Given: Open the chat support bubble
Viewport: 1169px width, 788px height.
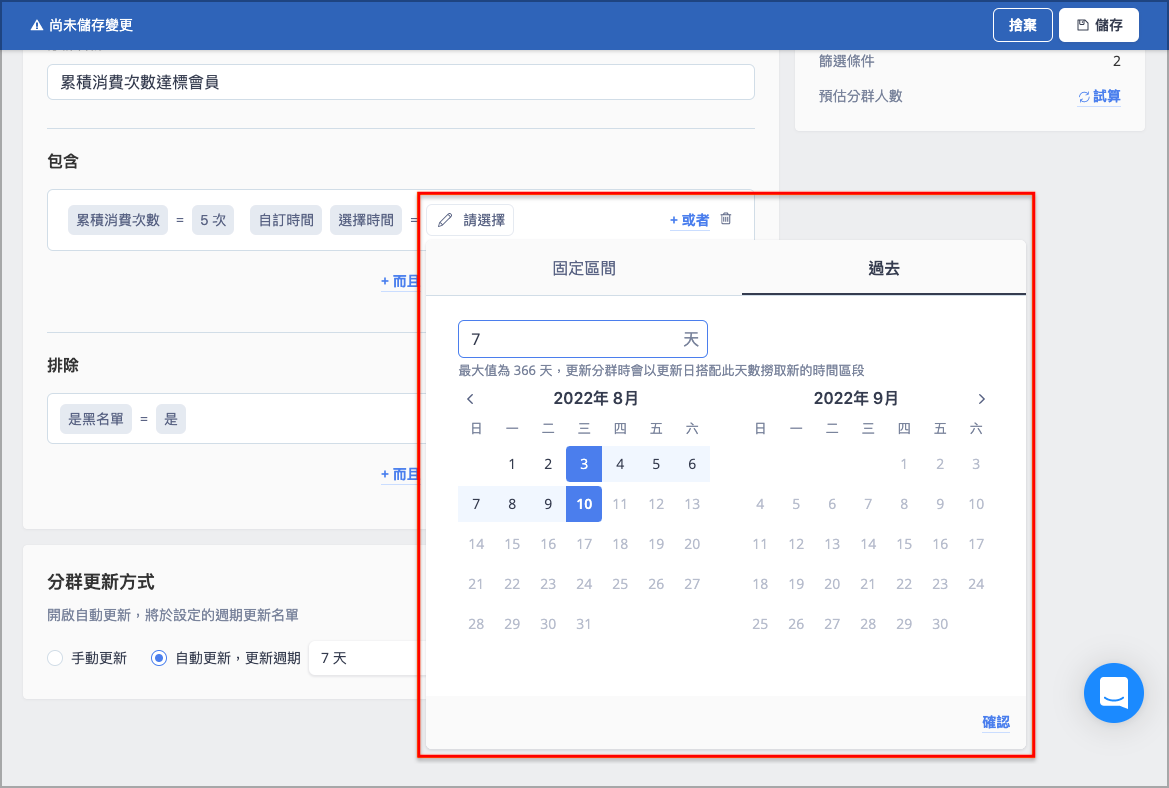Looking at the screenshot, I should point(1113,693).
